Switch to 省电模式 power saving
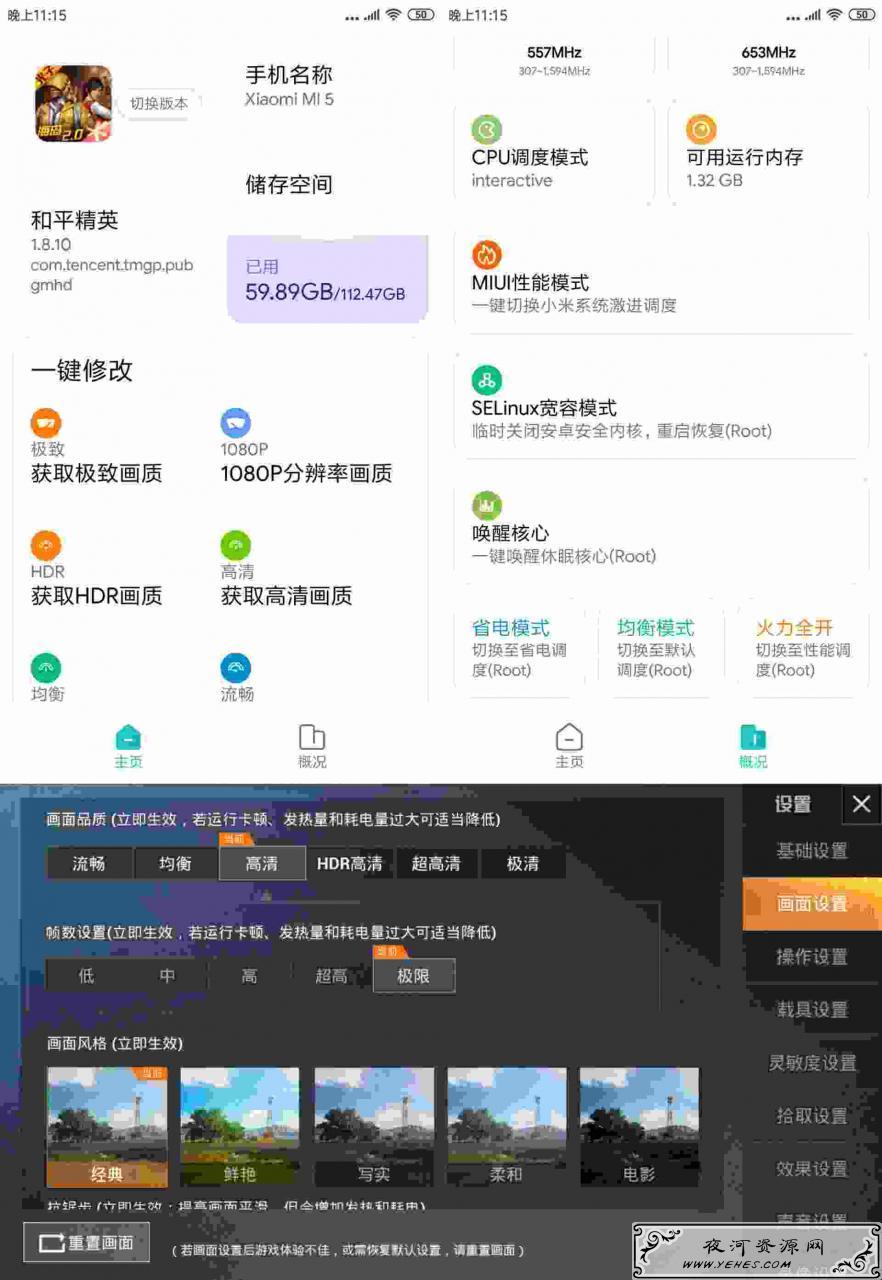882x1280 pixels. pos(519,649)
